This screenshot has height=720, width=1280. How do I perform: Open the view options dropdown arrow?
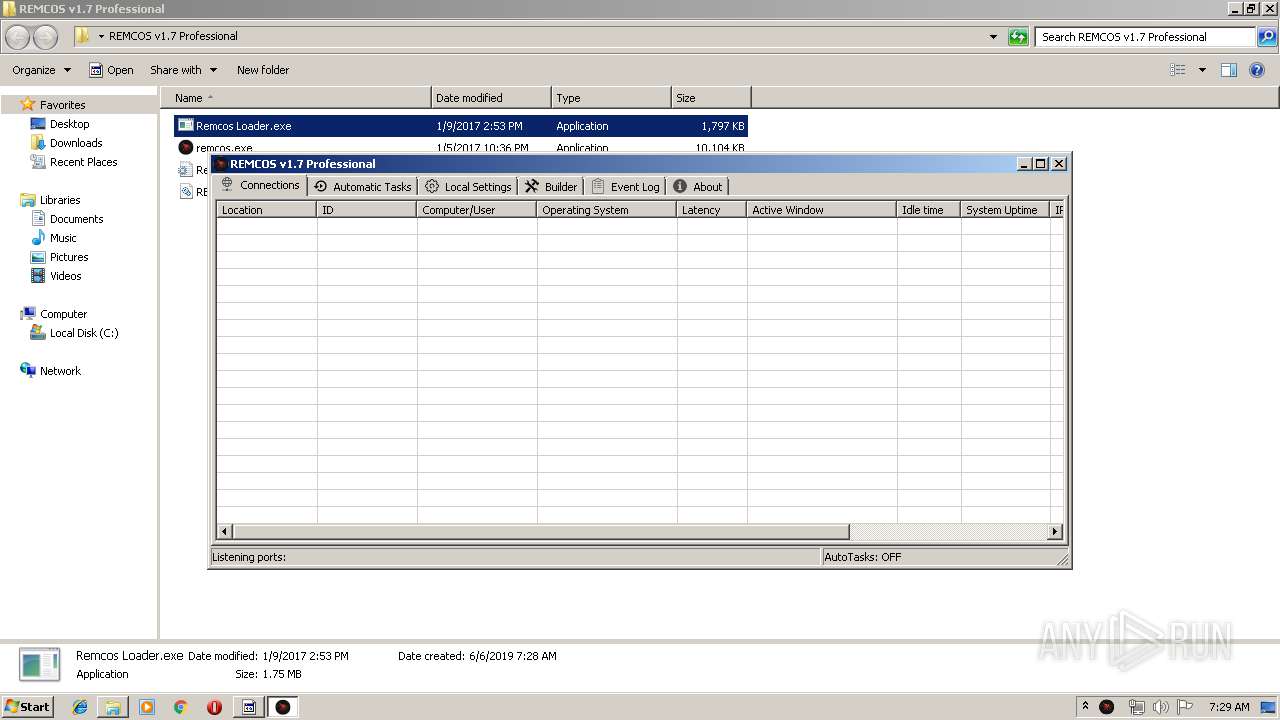(x=1202, y=70)
